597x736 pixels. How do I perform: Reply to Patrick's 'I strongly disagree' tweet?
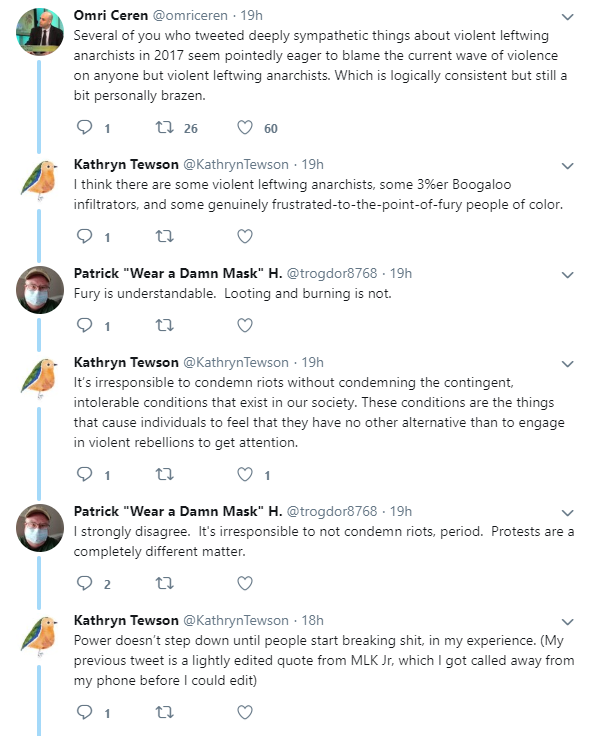pyautogui.click(x=85, y=583)
